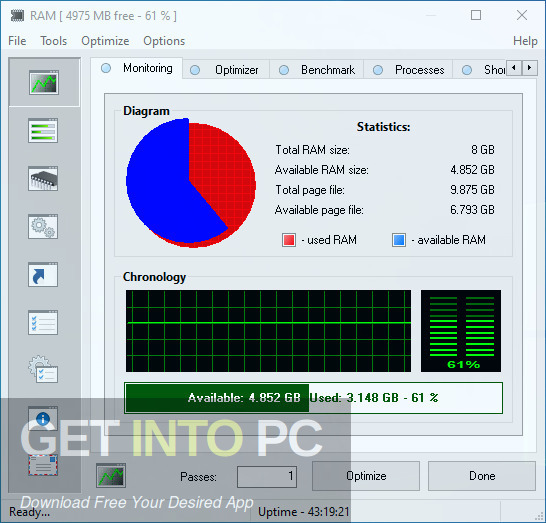This screenshot has height=523, width=546.
Task: Click the '9.875 GB' total page file value
Action: pyautogui.click(x=472, y=190)
